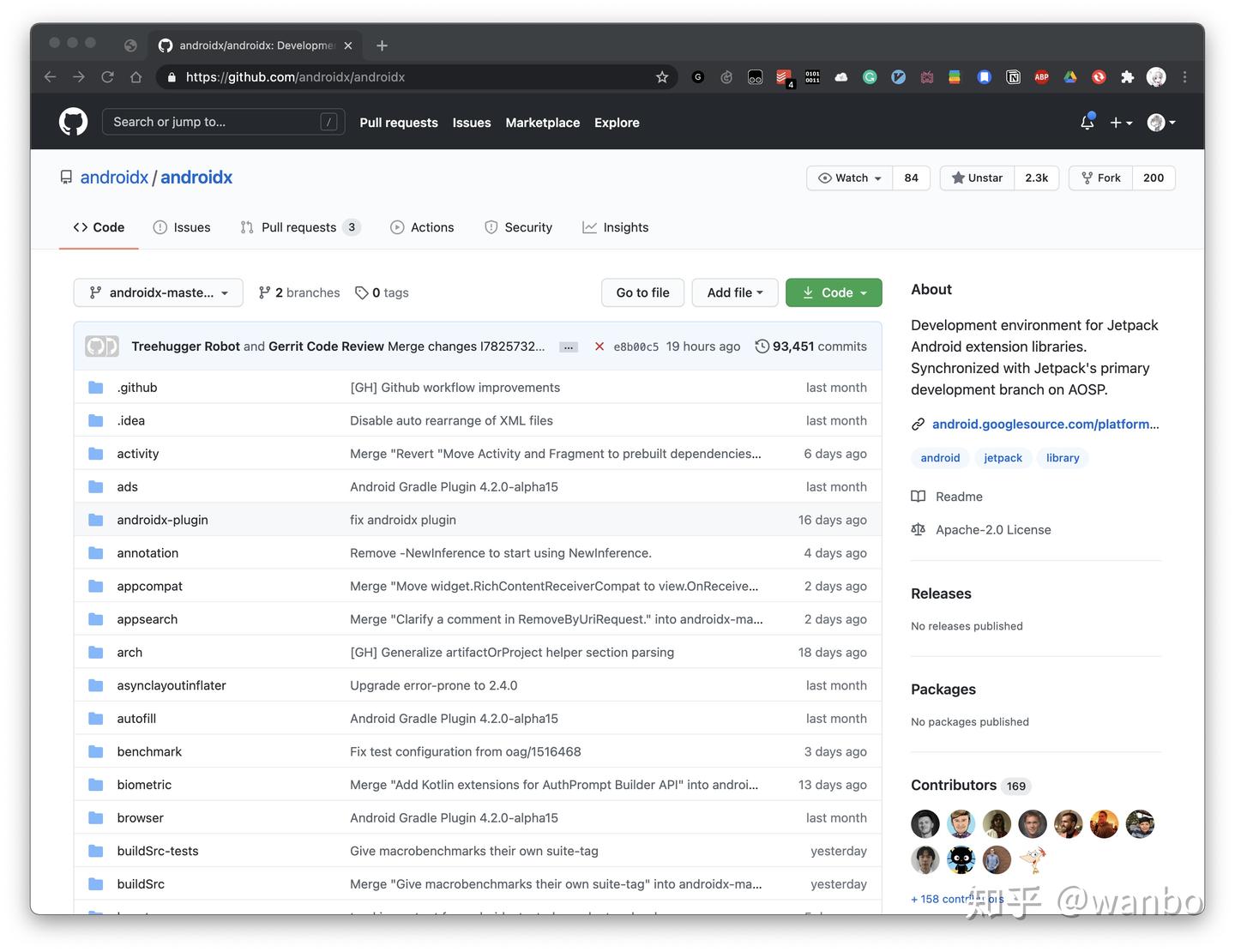The width and height of the screenshot is (1235, 952).
Task: Open Apache-2.0 License link
Action: click(x=981, y=530)
